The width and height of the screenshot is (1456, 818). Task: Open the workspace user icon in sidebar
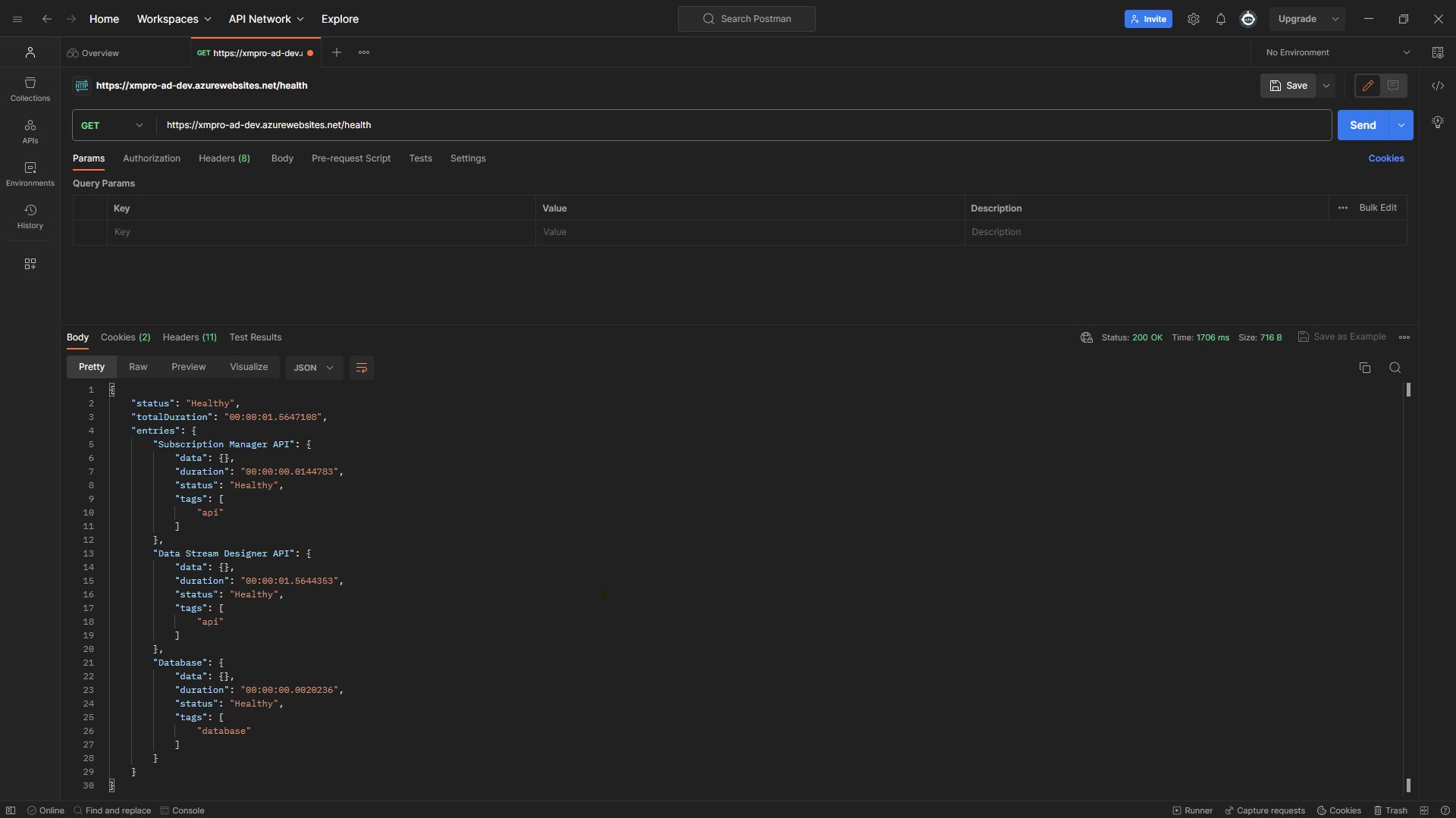pyautogui.click(x=30, y=52)
